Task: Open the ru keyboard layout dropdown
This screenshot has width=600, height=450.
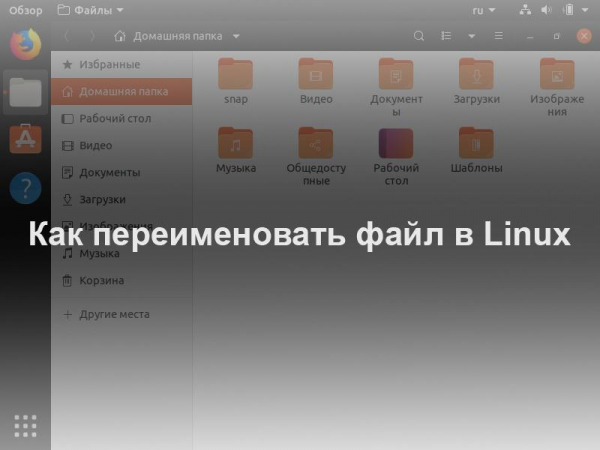Action: [x=484, y=10]
